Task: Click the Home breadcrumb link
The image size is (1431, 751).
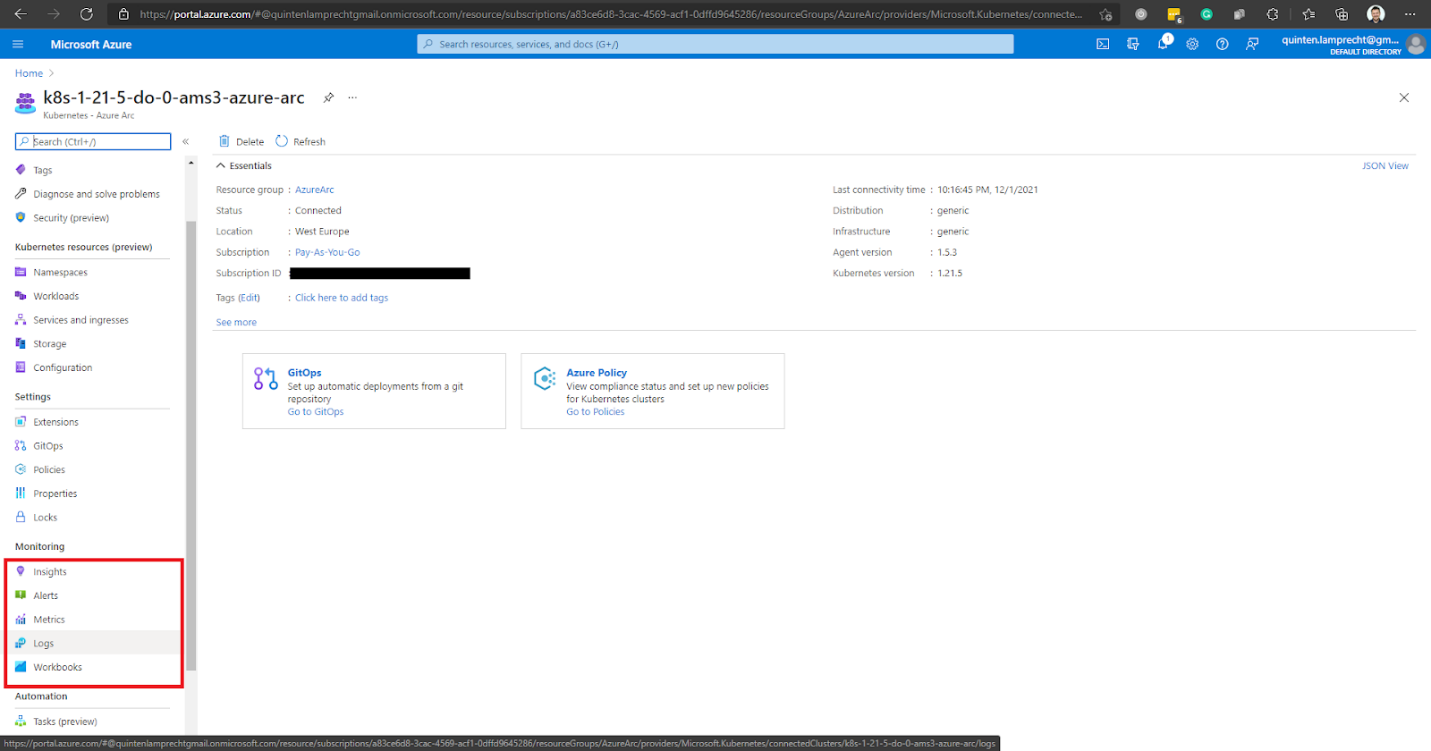Action: pyautogui.click(x=29, y=73)
